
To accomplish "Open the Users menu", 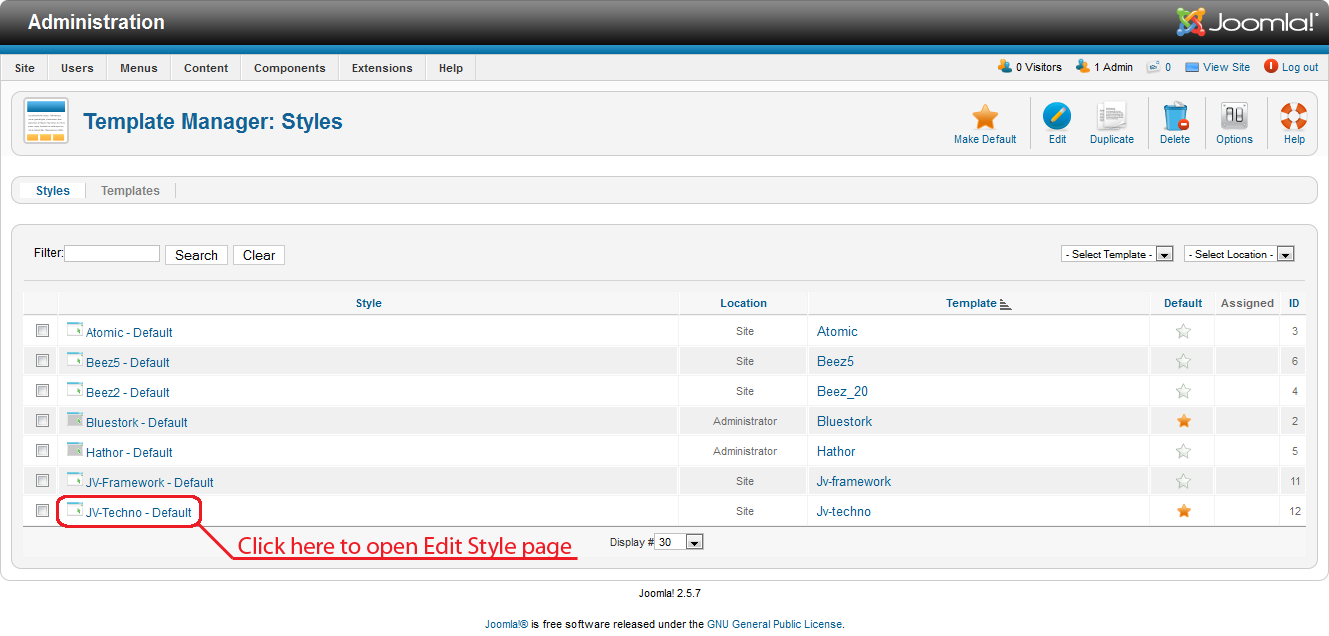I will coord(77,68).
